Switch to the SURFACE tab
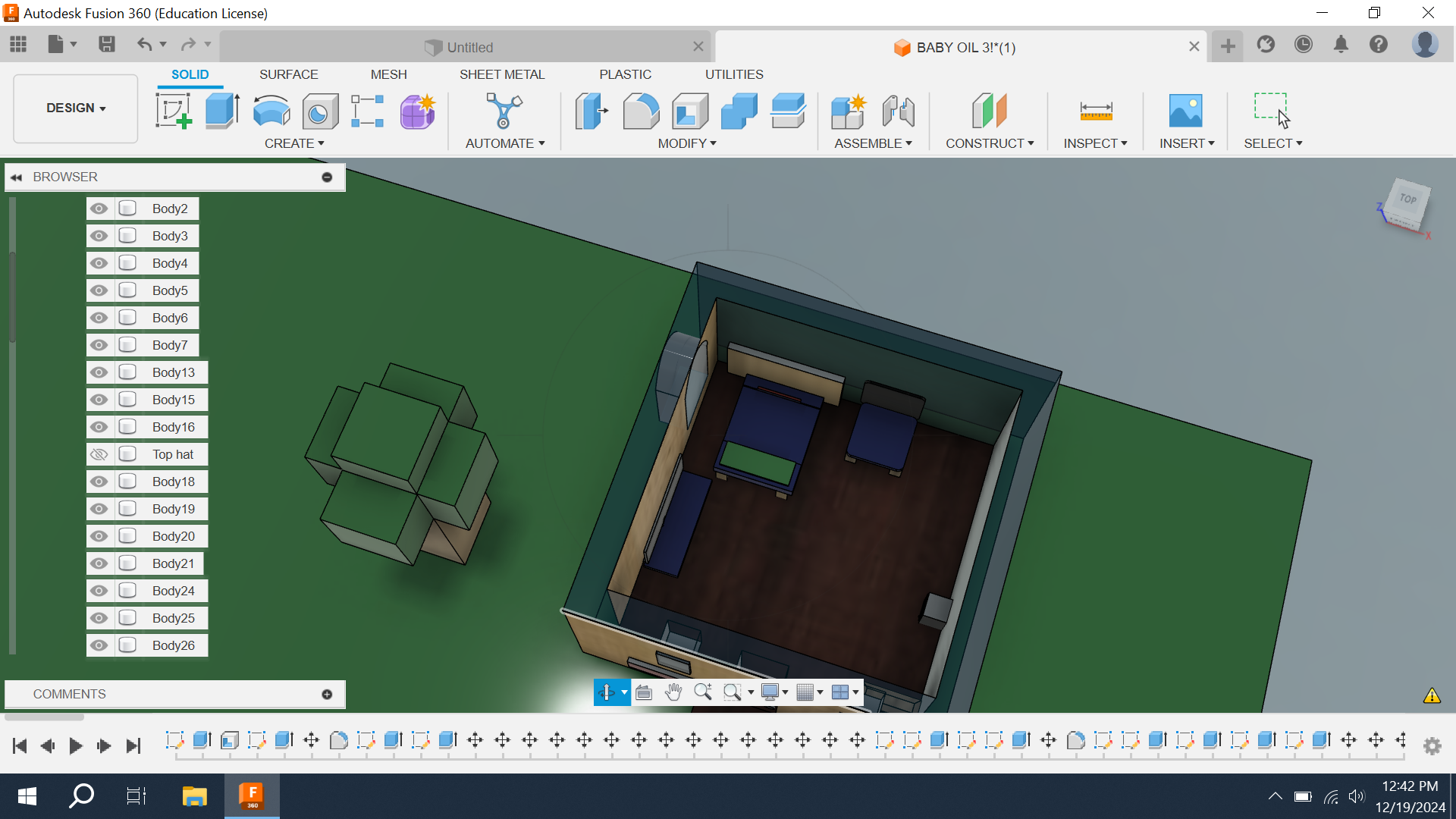 pos(289,74)
